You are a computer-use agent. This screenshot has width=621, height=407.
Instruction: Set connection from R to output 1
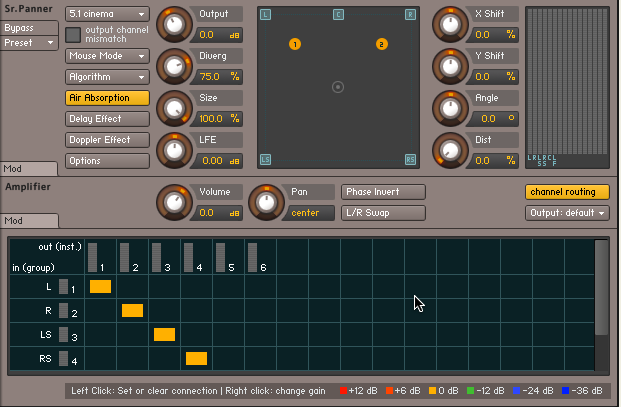[x=101, y=310]
